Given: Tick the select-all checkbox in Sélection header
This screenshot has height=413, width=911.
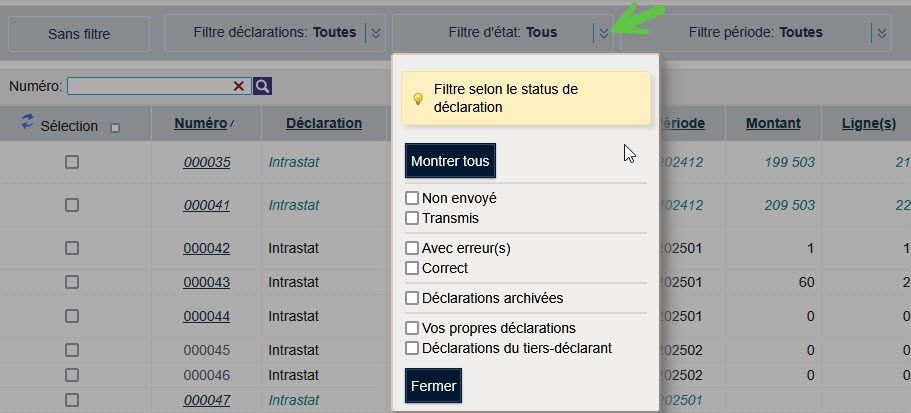Looking at the screenshot, I should coord(115,128).
